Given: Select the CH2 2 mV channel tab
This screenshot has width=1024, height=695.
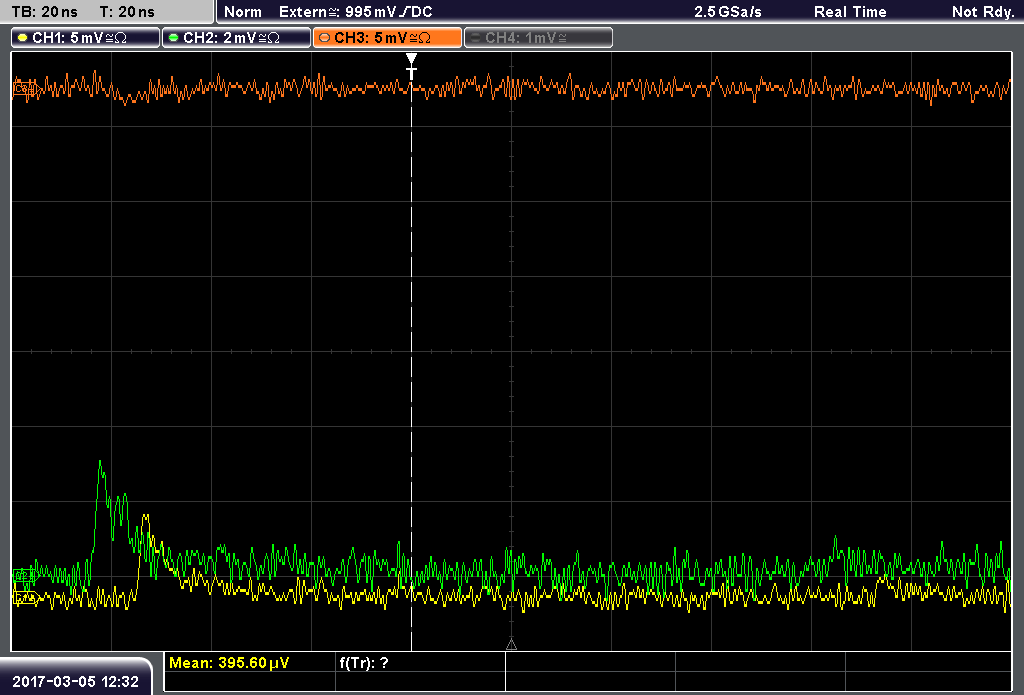Looking at the screenshot, I should (236, 38).
